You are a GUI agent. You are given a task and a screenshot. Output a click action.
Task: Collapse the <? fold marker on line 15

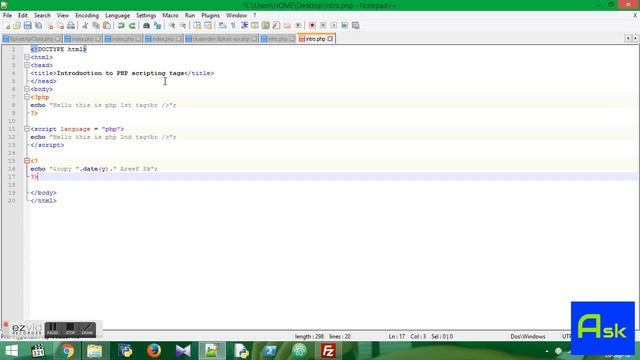[27, 161]
